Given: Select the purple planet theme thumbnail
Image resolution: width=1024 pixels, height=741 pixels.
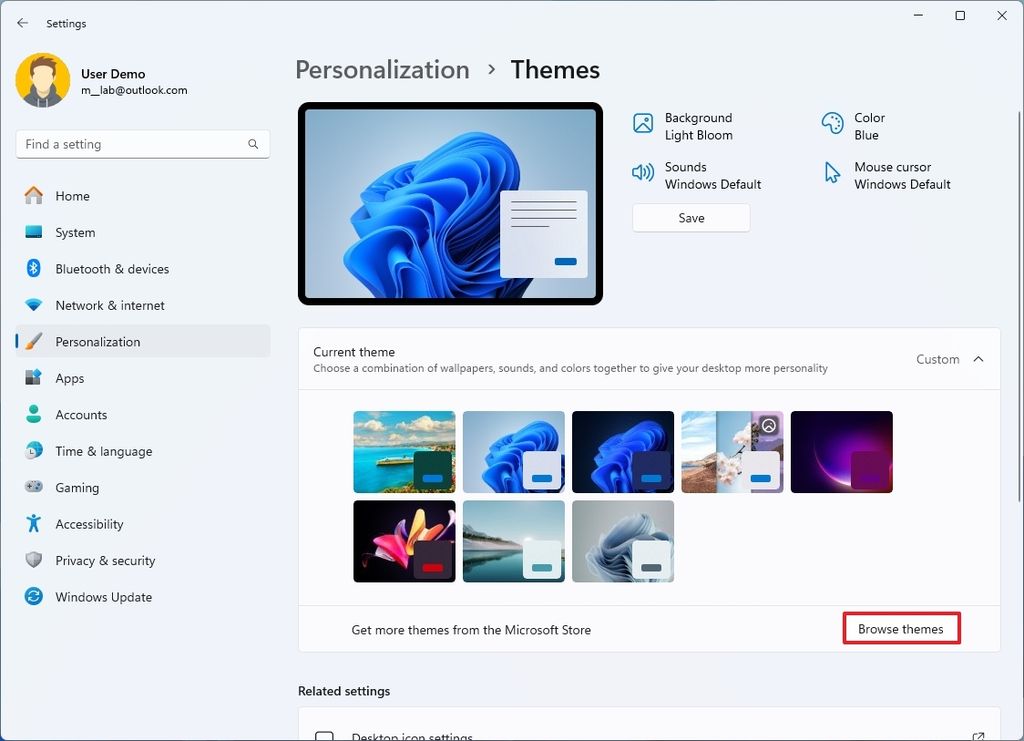Looking at the screenshot, I should pos(841,452).
